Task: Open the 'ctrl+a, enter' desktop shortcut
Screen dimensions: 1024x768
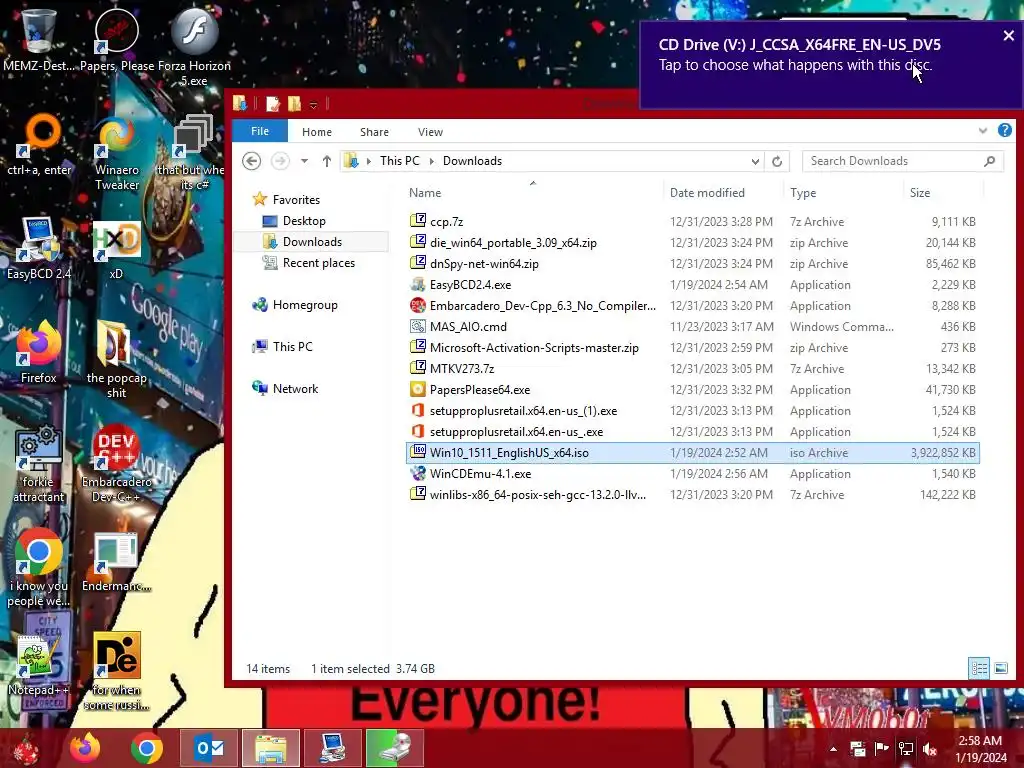Action: [x=39, y=145]
